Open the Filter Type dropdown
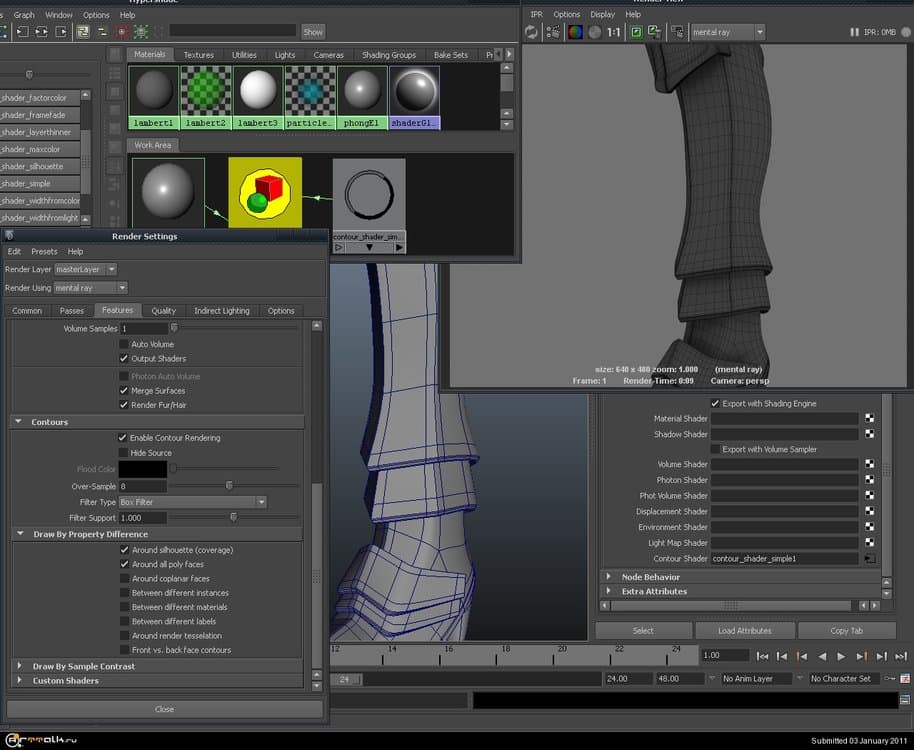 (192, 502)
